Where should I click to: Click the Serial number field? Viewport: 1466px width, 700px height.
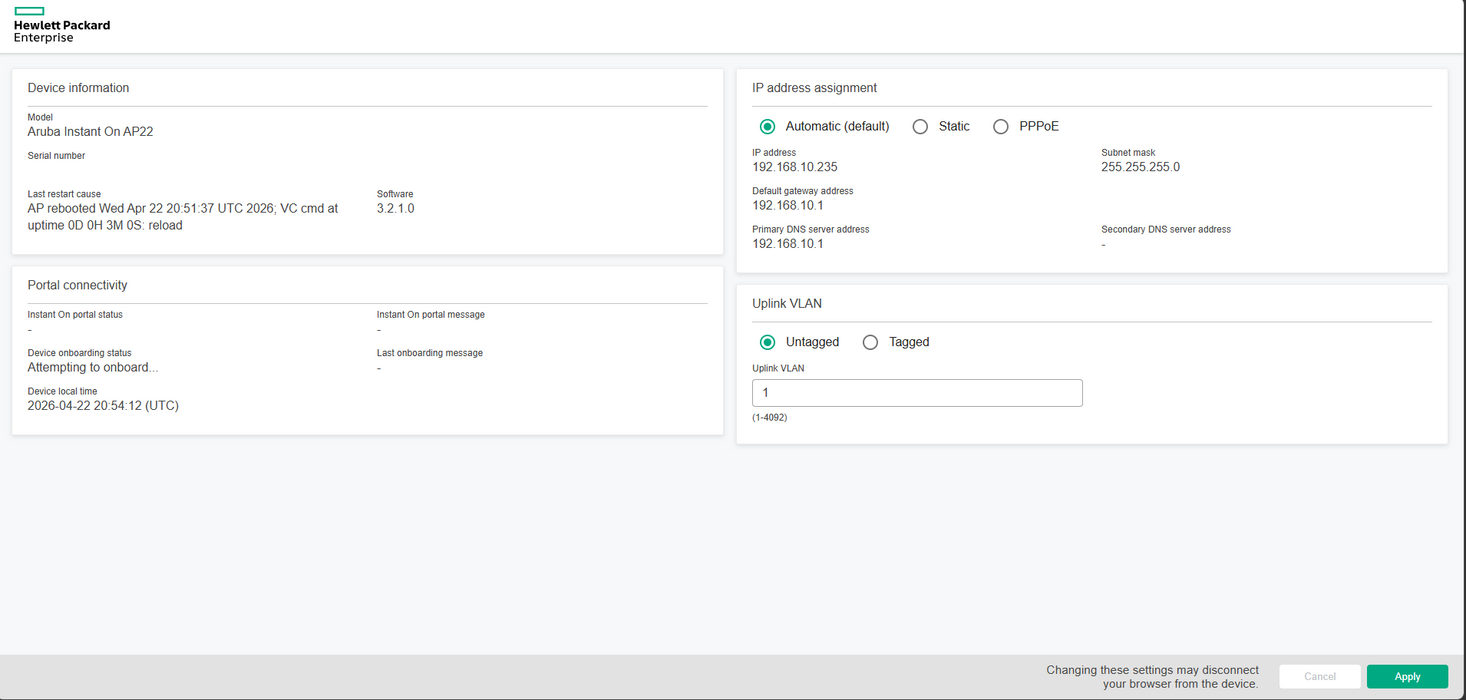tap(56, 155)
